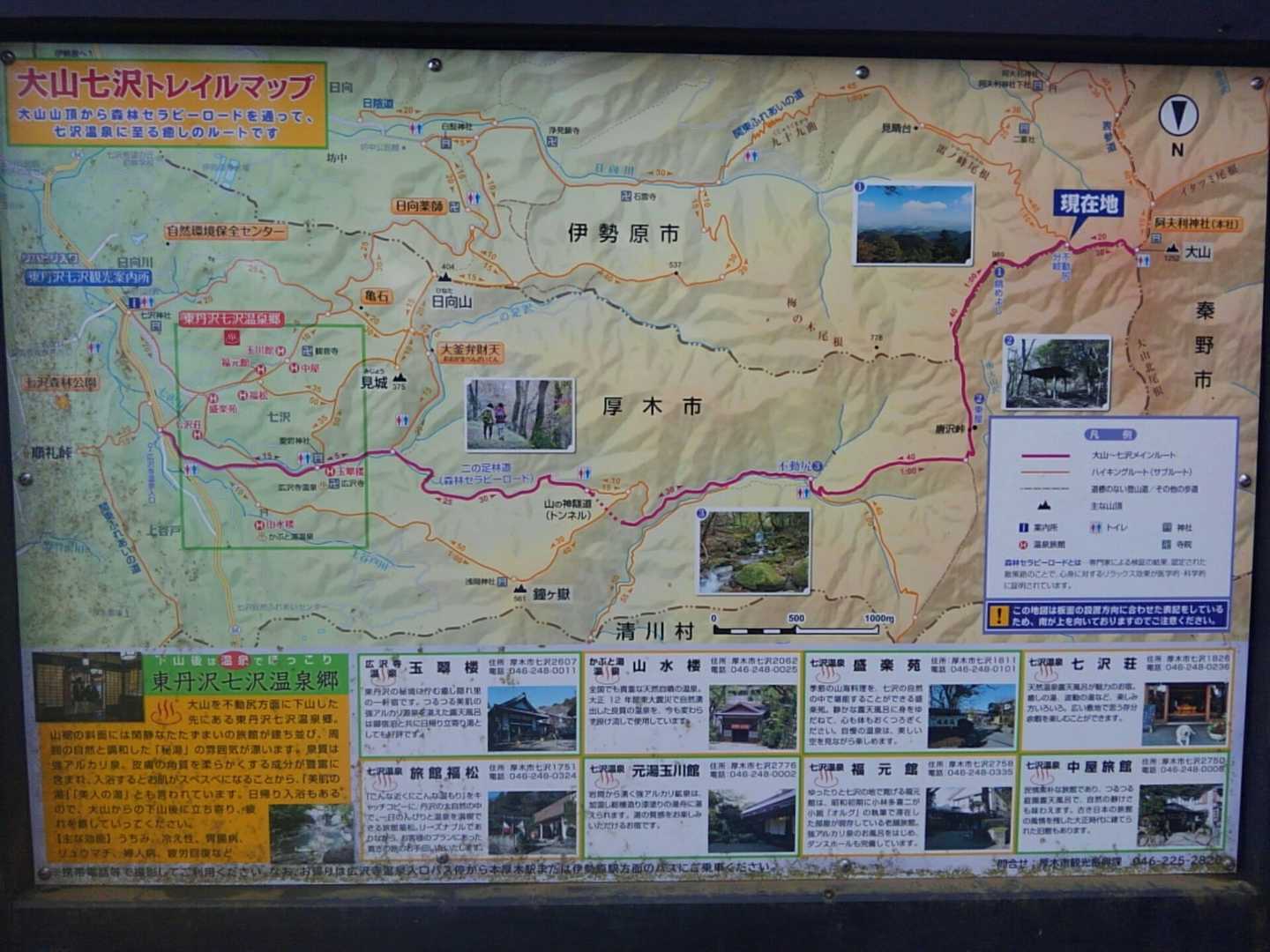Image resolution: width=1270 pixels, height=952 pixels.
Task: Click the 自然環境保全センター label
Action: click(226, 232)
